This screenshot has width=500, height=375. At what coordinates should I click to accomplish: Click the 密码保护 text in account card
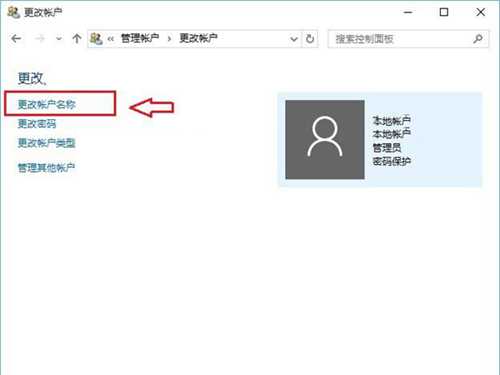(392, 161)
